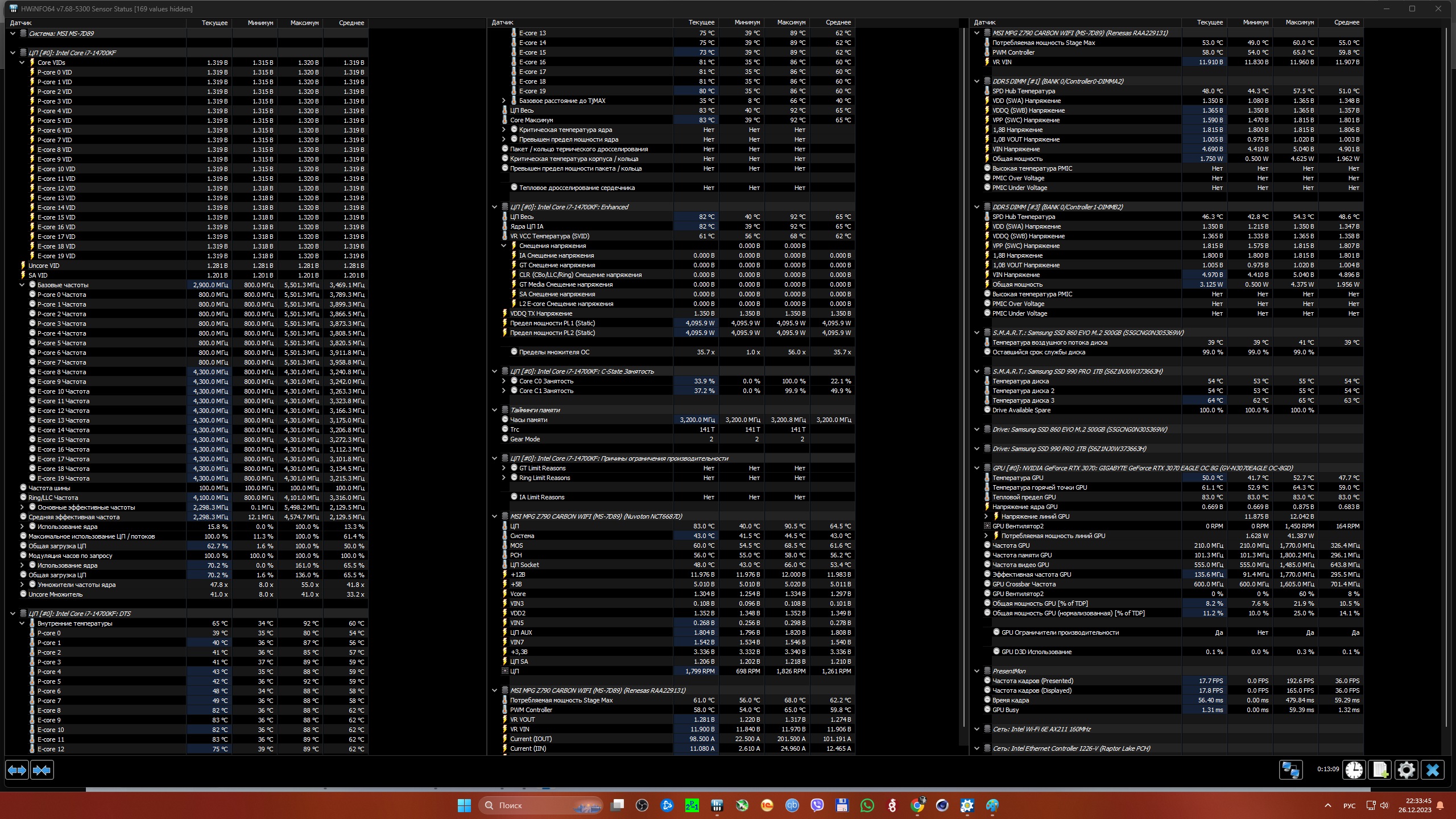
Task: Open sensor settings gear button
Action: (1407, 770)
